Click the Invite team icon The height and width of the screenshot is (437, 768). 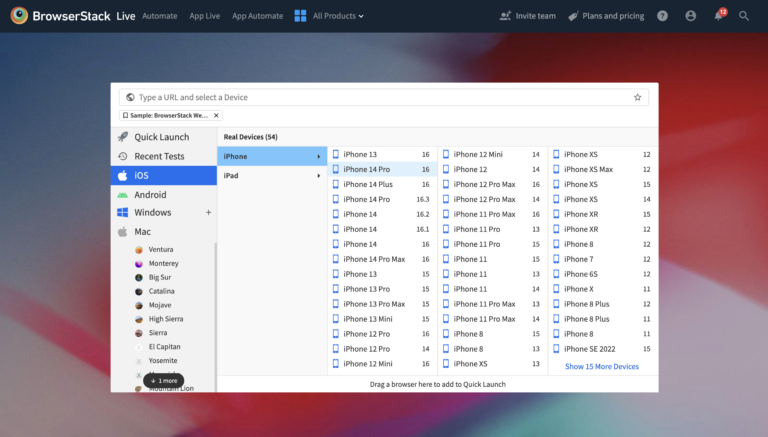505,16
